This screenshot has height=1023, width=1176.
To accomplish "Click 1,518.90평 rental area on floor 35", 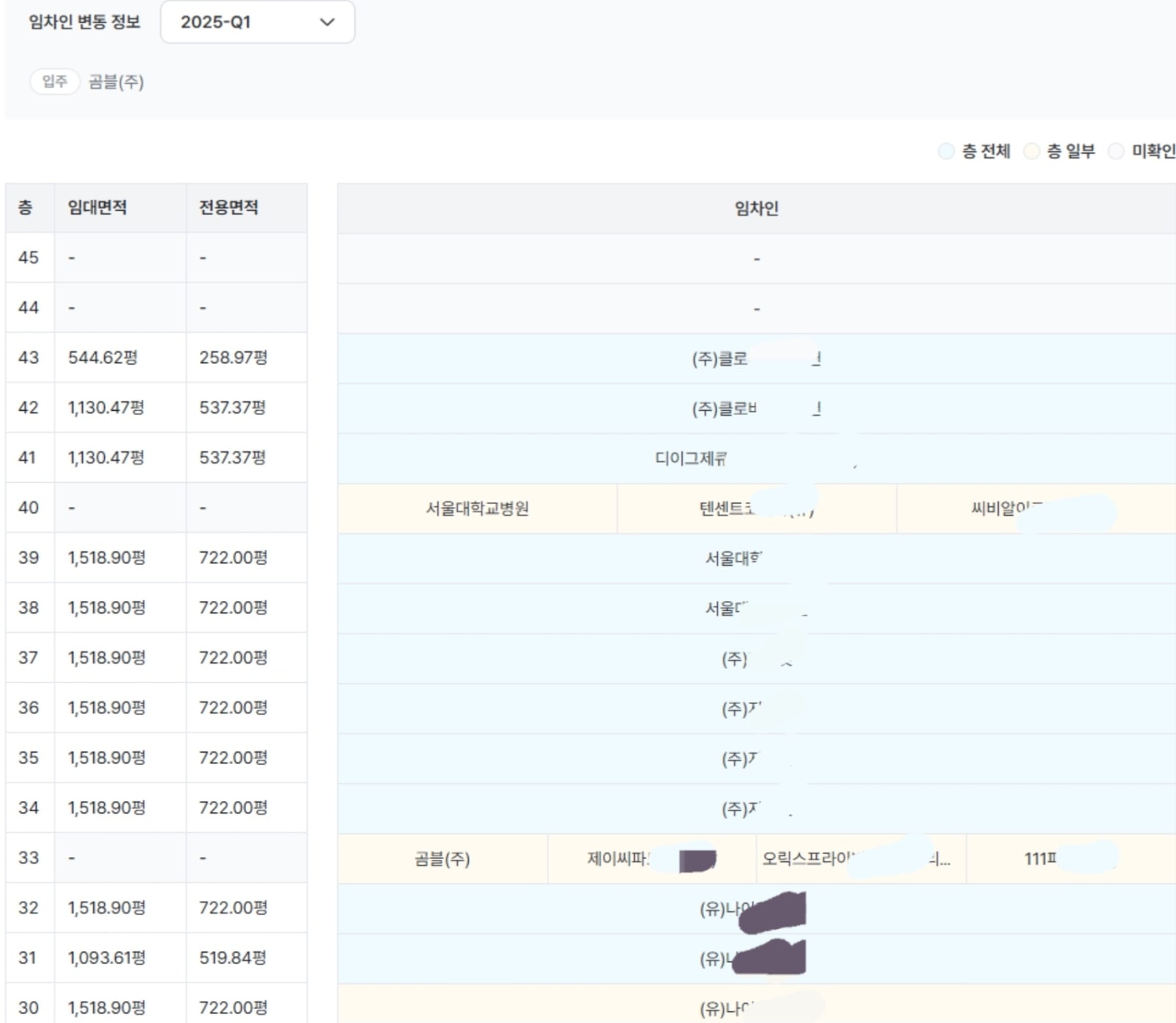I will (x=107, y=757).
